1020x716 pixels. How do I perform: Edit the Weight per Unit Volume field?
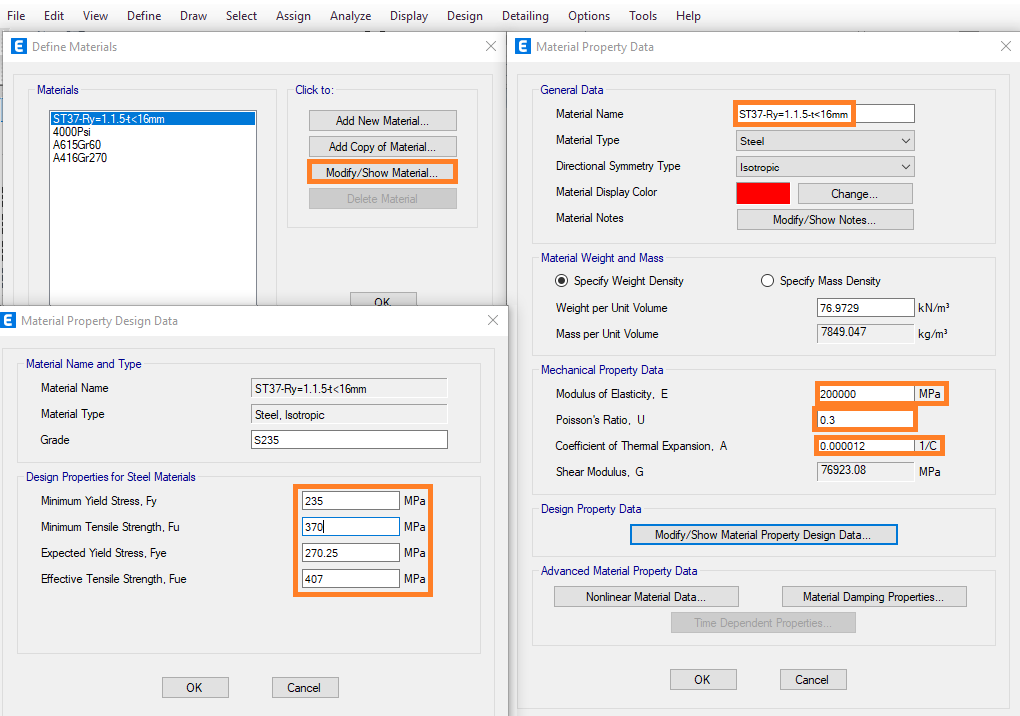pos(865,308)
